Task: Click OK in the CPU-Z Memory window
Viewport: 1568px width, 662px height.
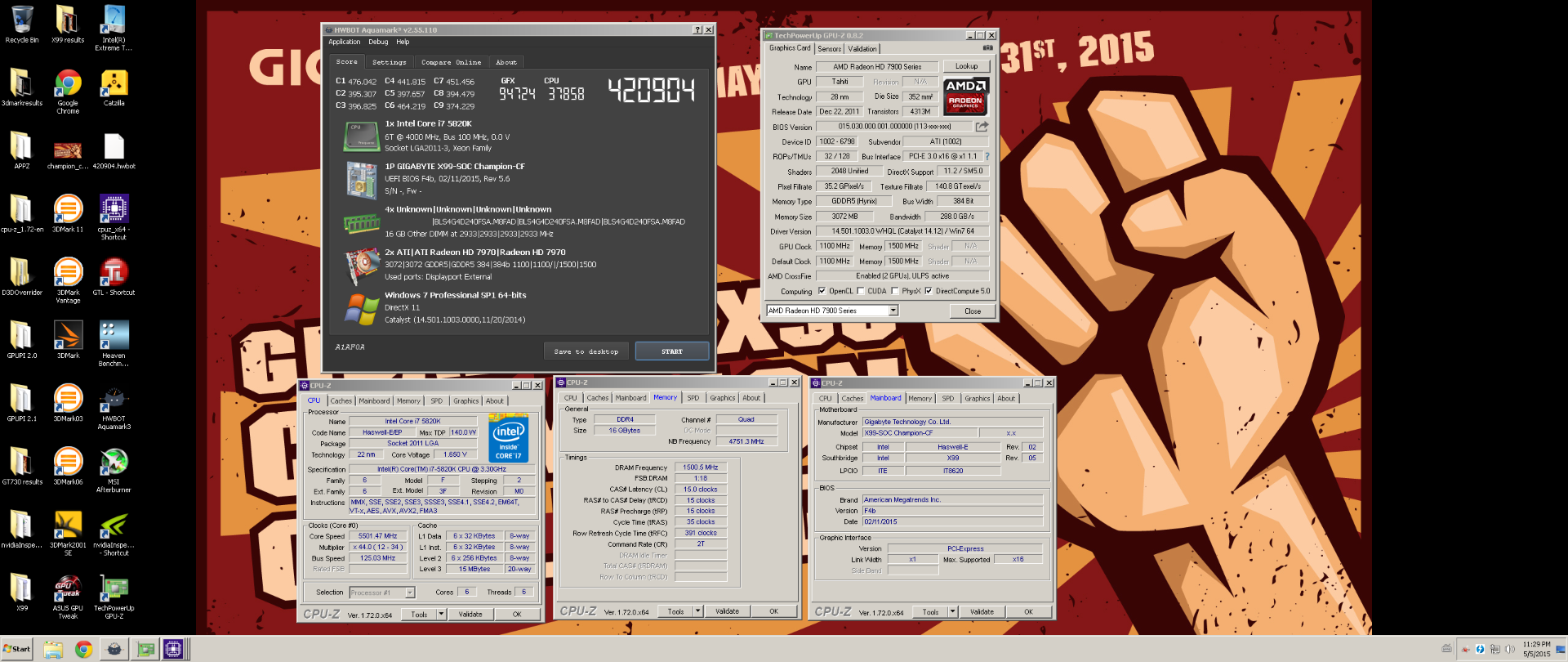Action: [773, 611]
